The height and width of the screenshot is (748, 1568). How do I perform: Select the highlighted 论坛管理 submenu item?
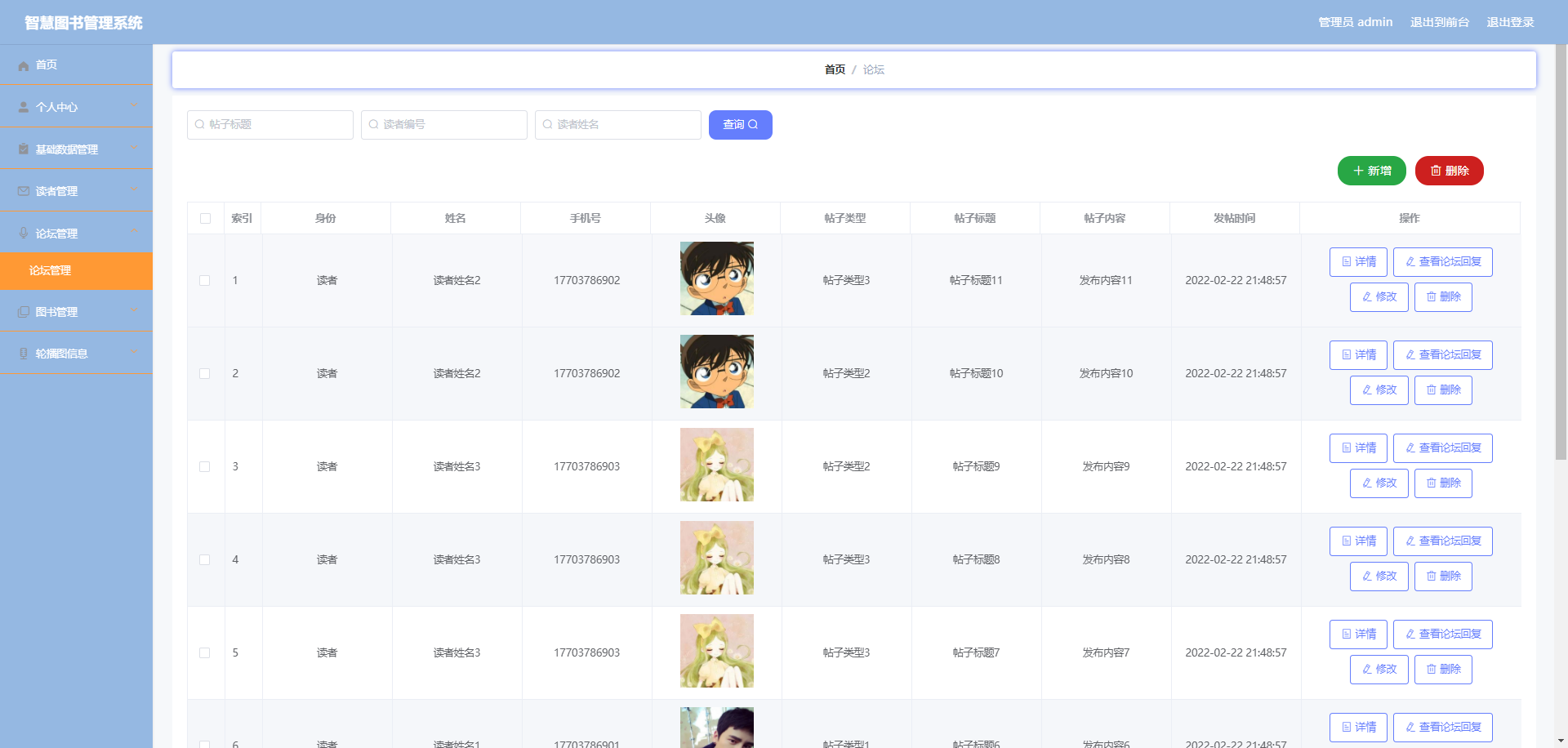tap(76, 271)
